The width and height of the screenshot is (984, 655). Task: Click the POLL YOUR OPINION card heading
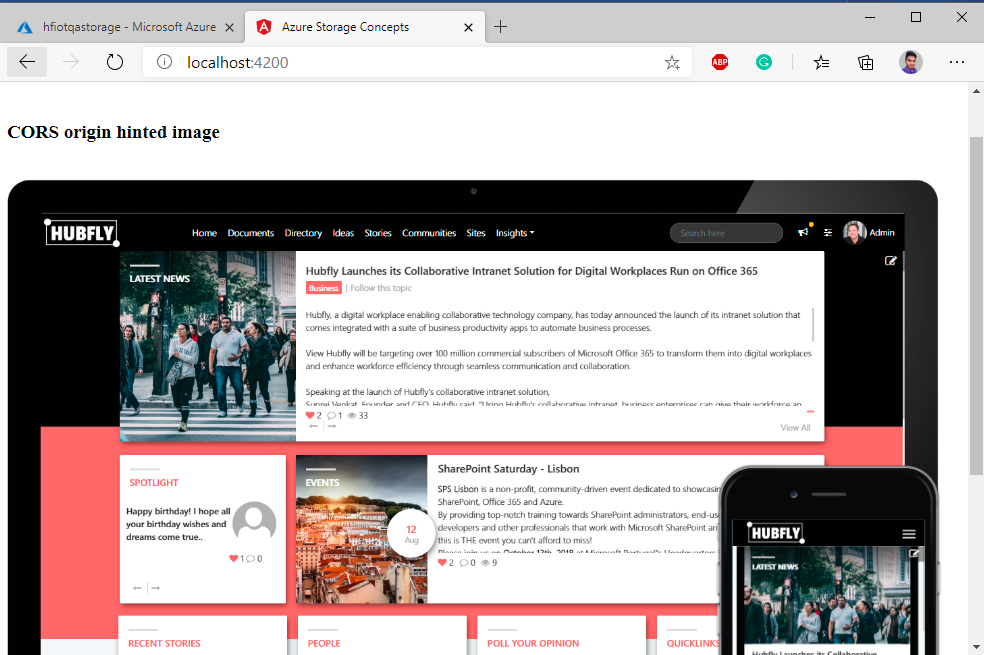pos(533,644)
